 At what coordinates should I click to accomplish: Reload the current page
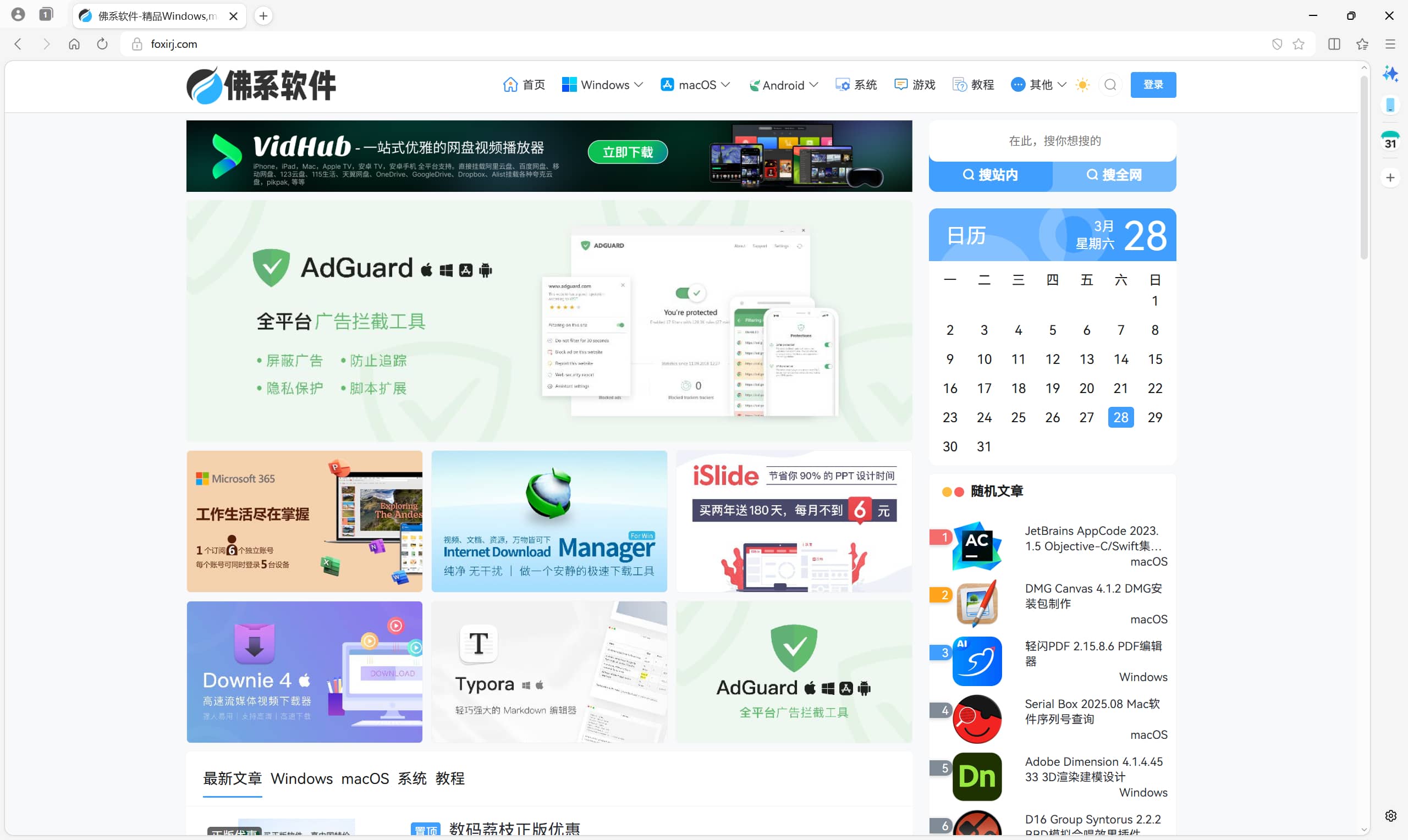point(102,43)
